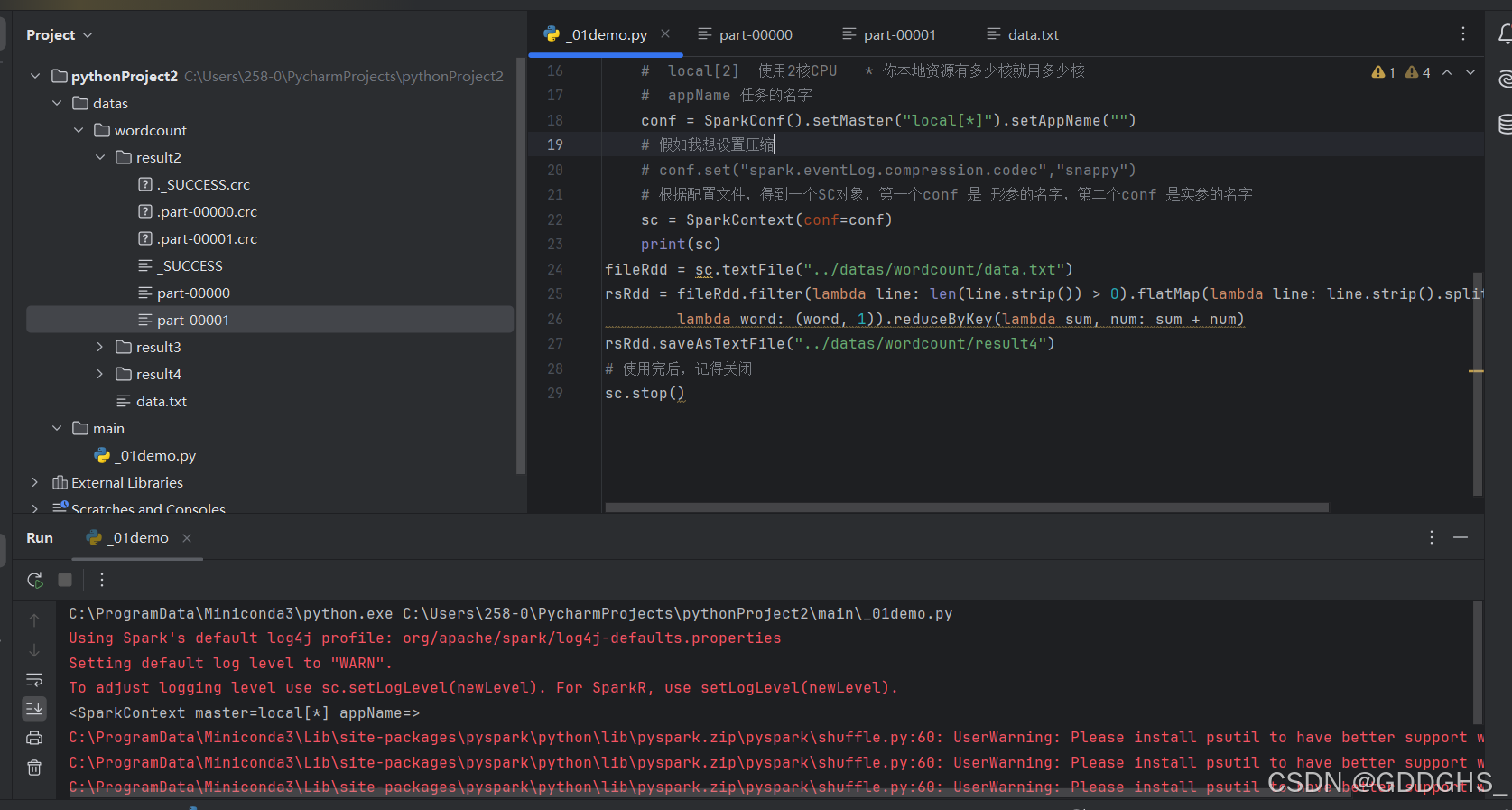
Task: Open the Database tool window icon
Action: pyautogui.click(x=1505, y=124)
